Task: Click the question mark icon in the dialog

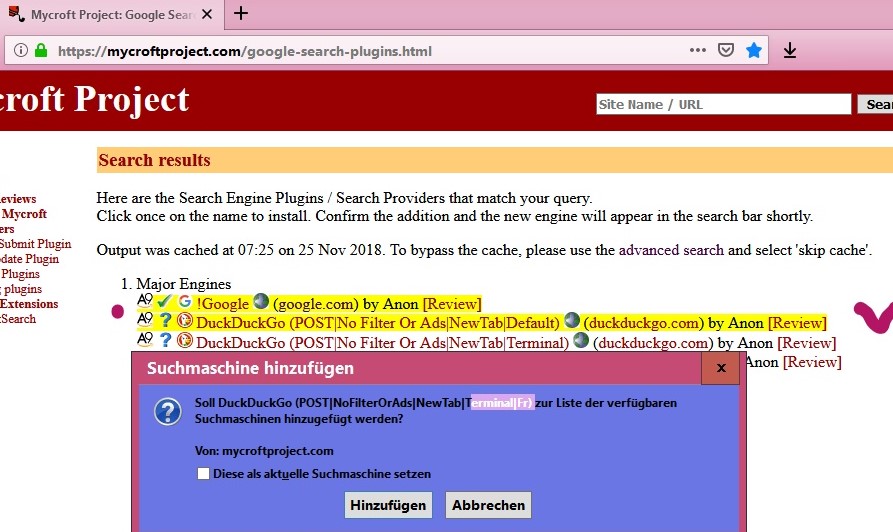Action: coord(167,412)
